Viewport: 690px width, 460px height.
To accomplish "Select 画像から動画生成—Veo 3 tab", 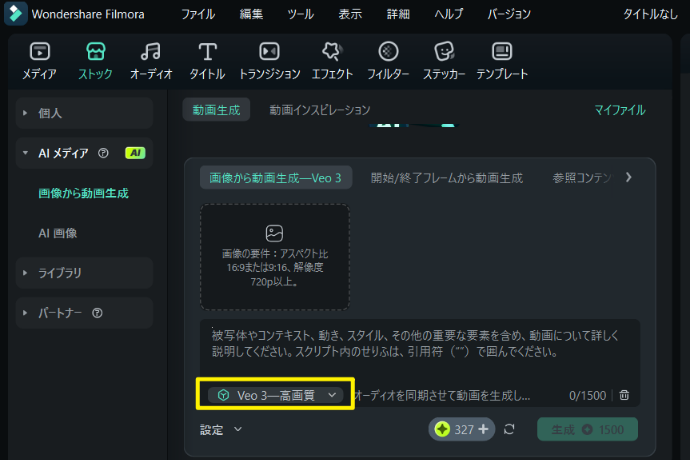I will pyautogui.click(x=275, y=178).
